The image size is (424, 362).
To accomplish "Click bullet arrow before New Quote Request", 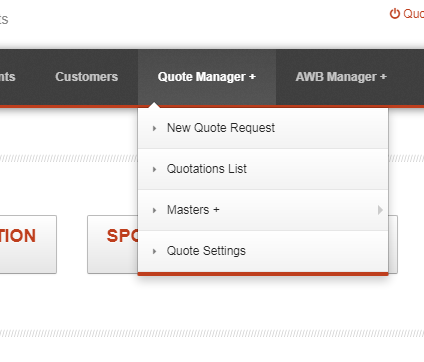I will [154, 128].
